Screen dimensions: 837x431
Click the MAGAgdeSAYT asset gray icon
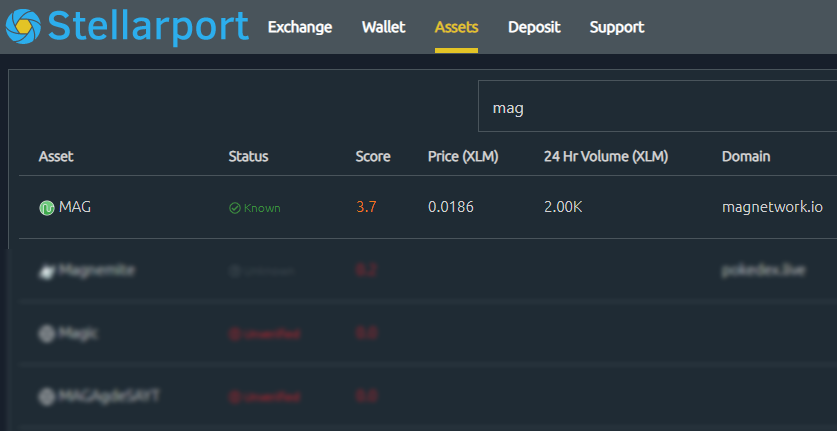pos(47,397)
